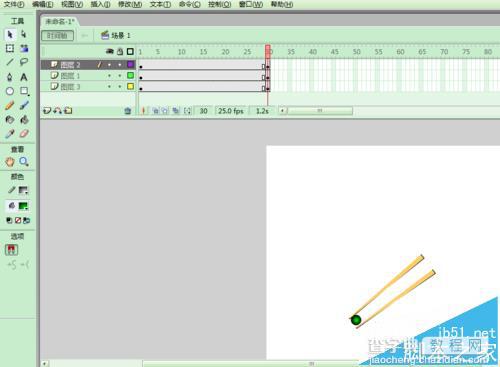Toggle edit multiple frames button
This screenshot has height=367, width=500.
point(176,111)
